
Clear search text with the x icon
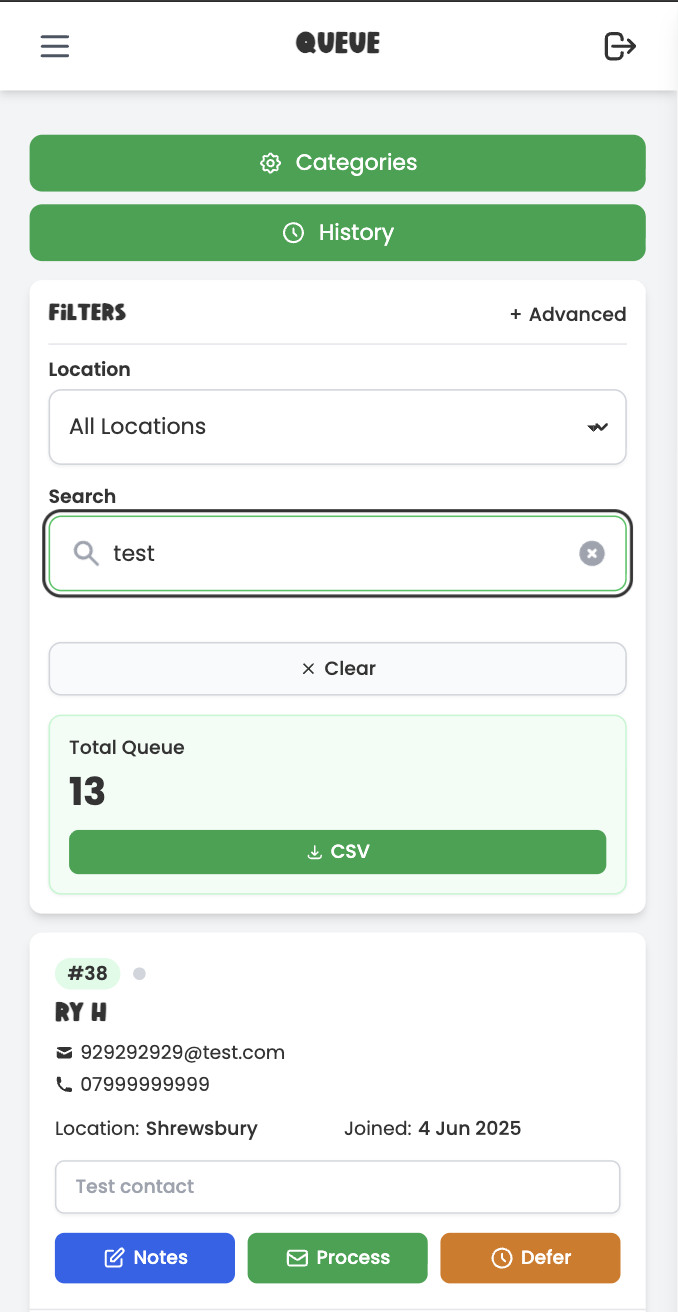[x=592, y=553]
